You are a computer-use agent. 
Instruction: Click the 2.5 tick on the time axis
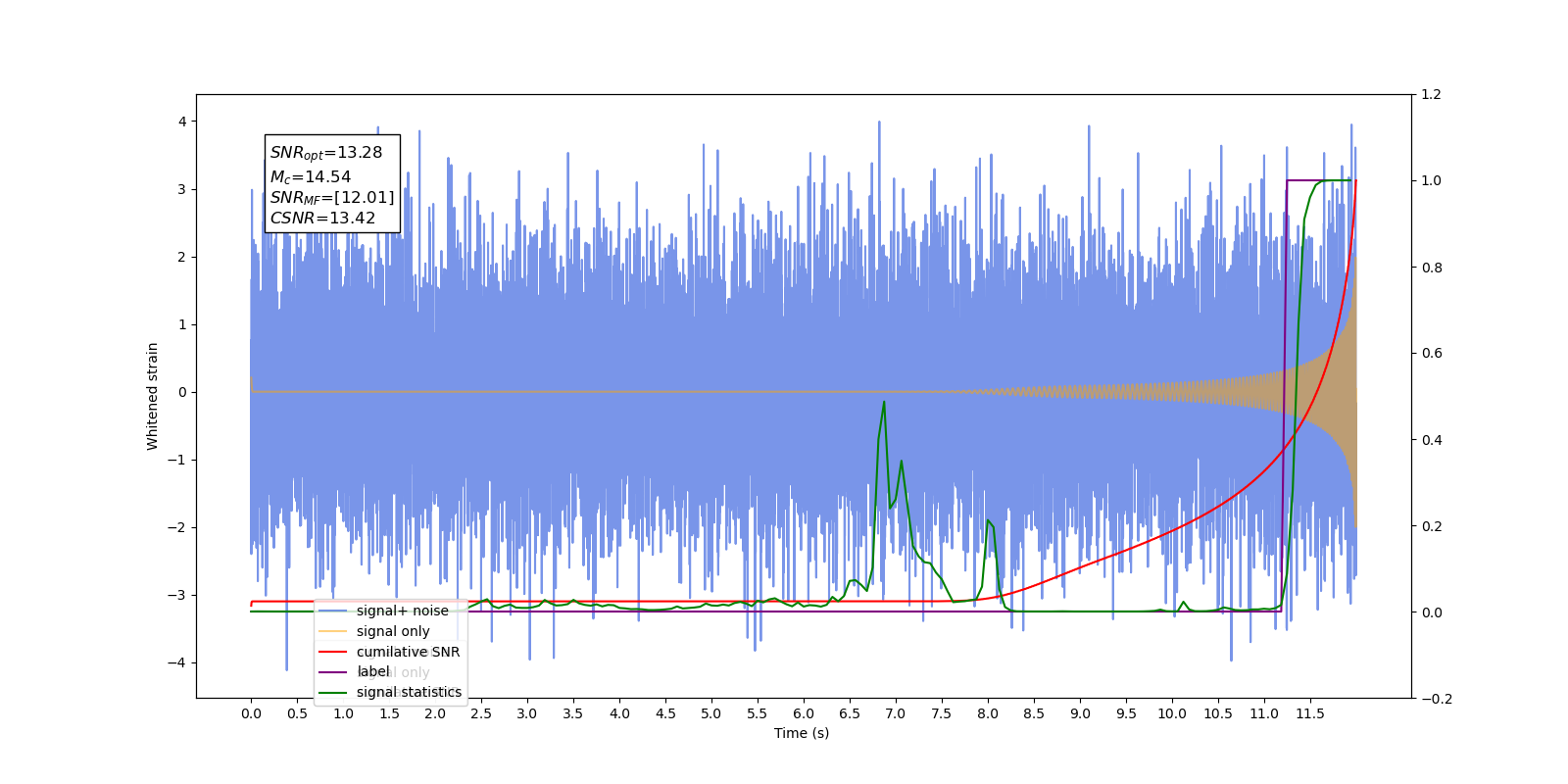(481, 713)
